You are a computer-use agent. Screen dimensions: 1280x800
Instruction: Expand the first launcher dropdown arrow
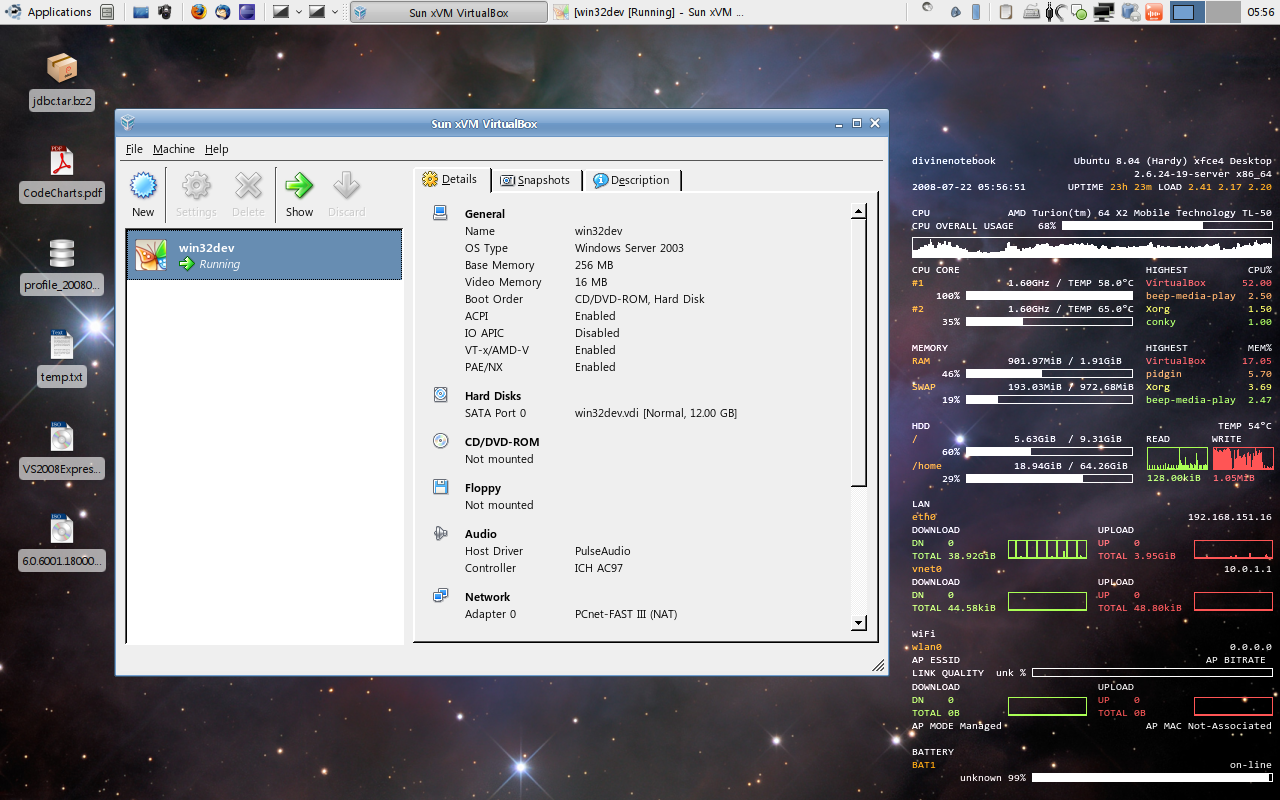pyautogui.click(x=298, y=12)
